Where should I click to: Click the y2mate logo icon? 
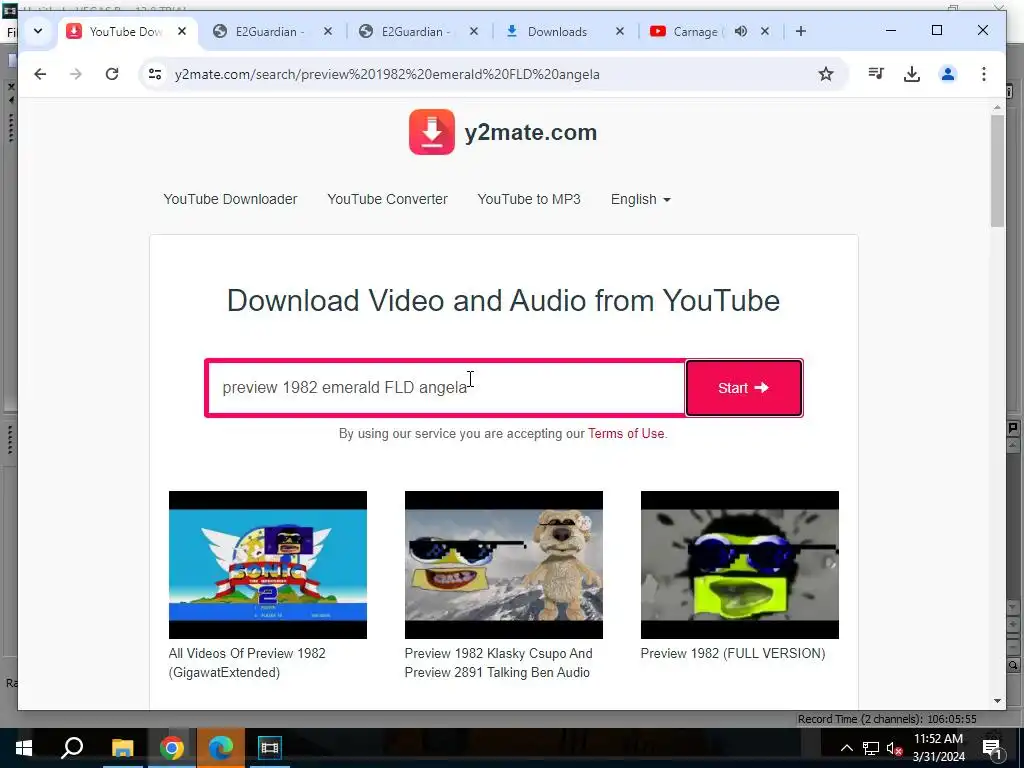pos(432,132)
